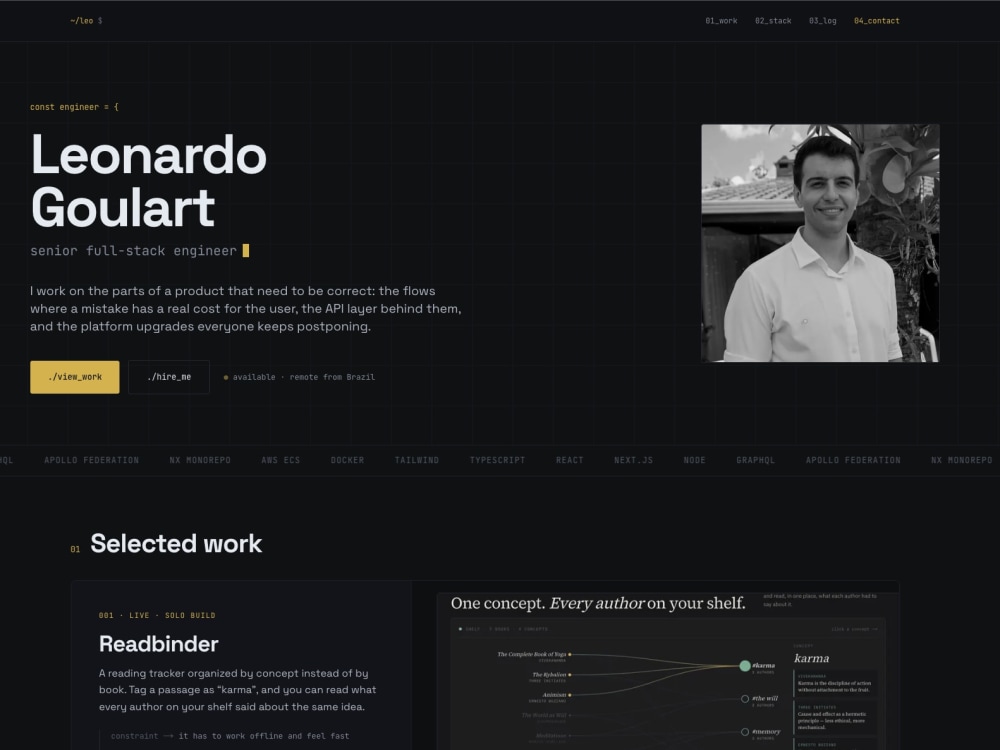Click the karma concept heading in preview
The width and height of the screenshot is (1000, 750).
point(811,658)
